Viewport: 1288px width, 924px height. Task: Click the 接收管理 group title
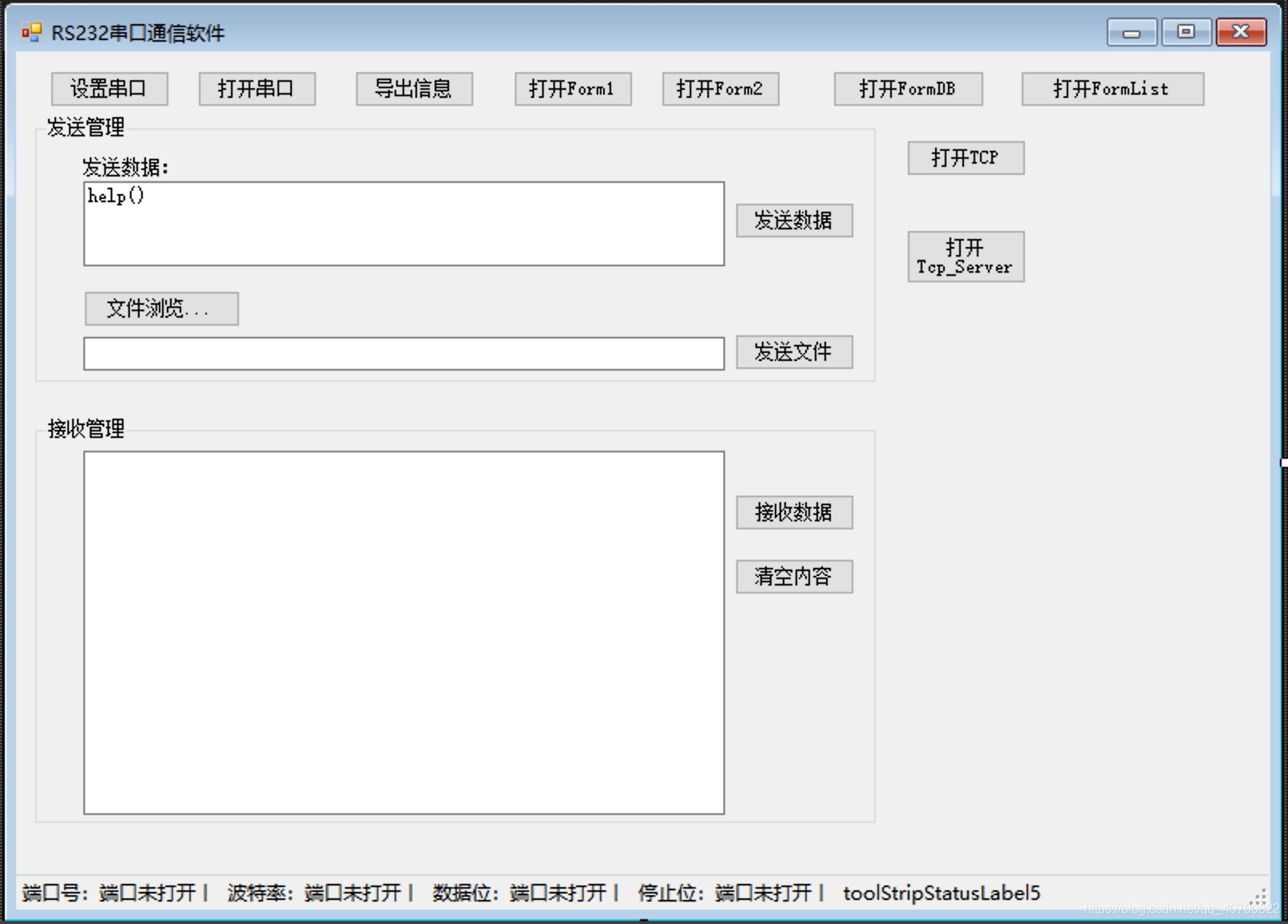click(86, 428)
